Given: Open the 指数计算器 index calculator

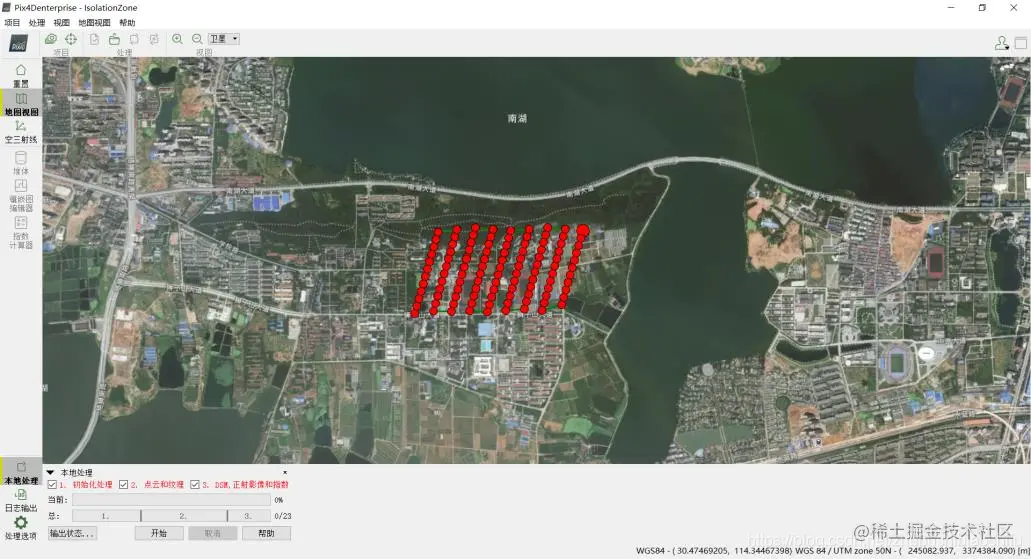Looking at the screenshot, I should (21, 232).
